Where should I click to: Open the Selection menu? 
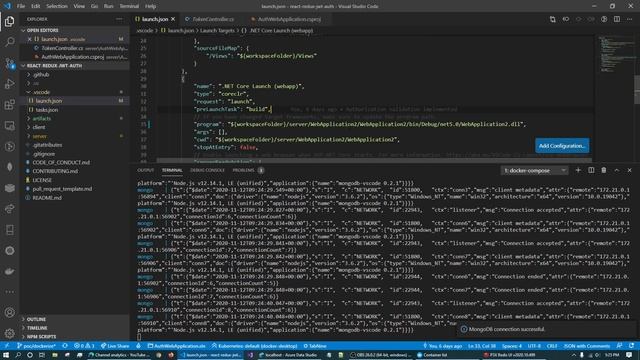57,6
